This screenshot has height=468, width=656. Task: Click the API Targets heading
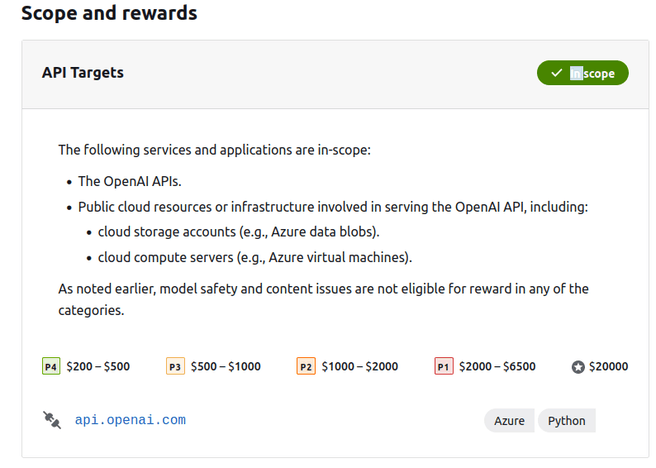83,72
